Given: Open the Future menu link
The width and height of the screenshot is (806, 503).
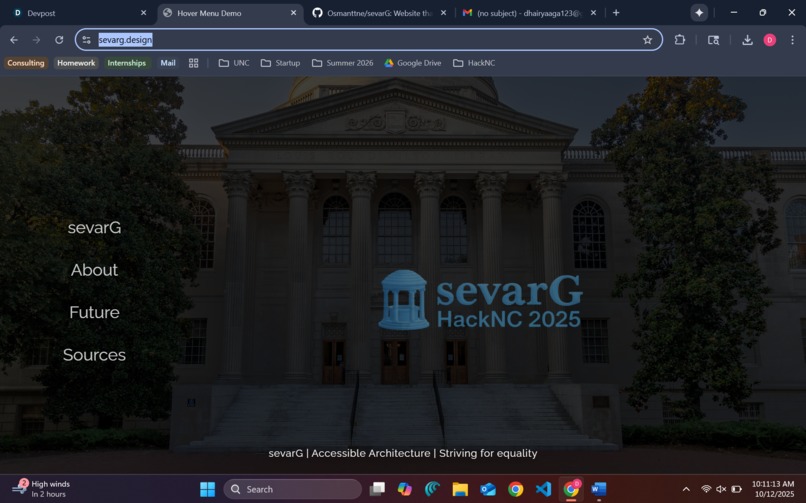Looking at the screenshot, I should point(95,312).
